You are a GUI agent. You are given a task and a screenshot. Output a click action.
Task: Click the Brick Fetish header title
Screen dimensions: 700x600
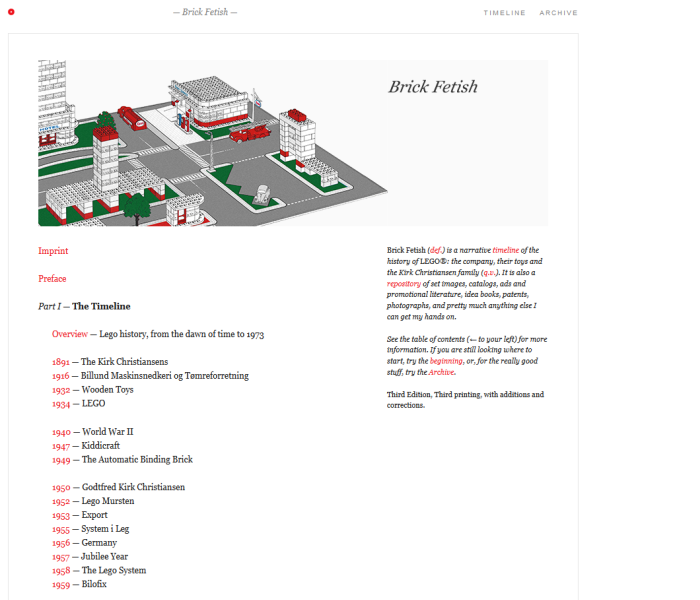coord(205,13)
